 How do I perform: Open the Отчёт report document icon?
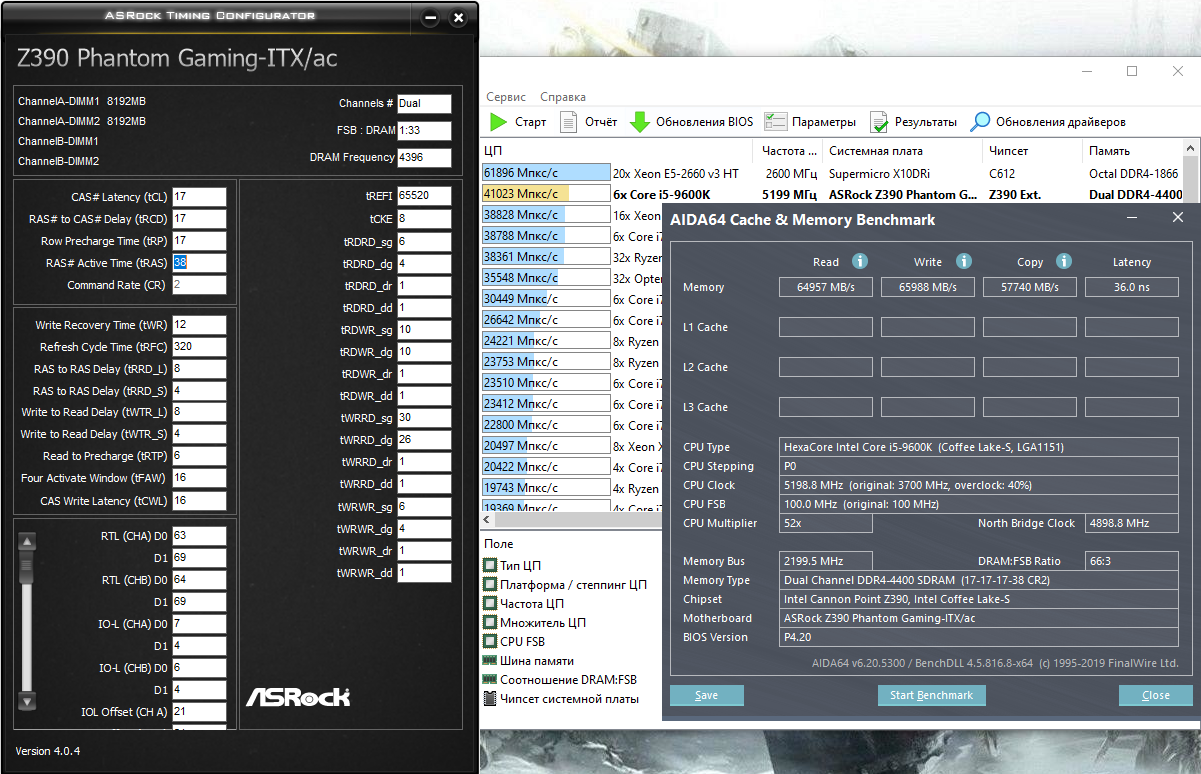tap(569, 122)
